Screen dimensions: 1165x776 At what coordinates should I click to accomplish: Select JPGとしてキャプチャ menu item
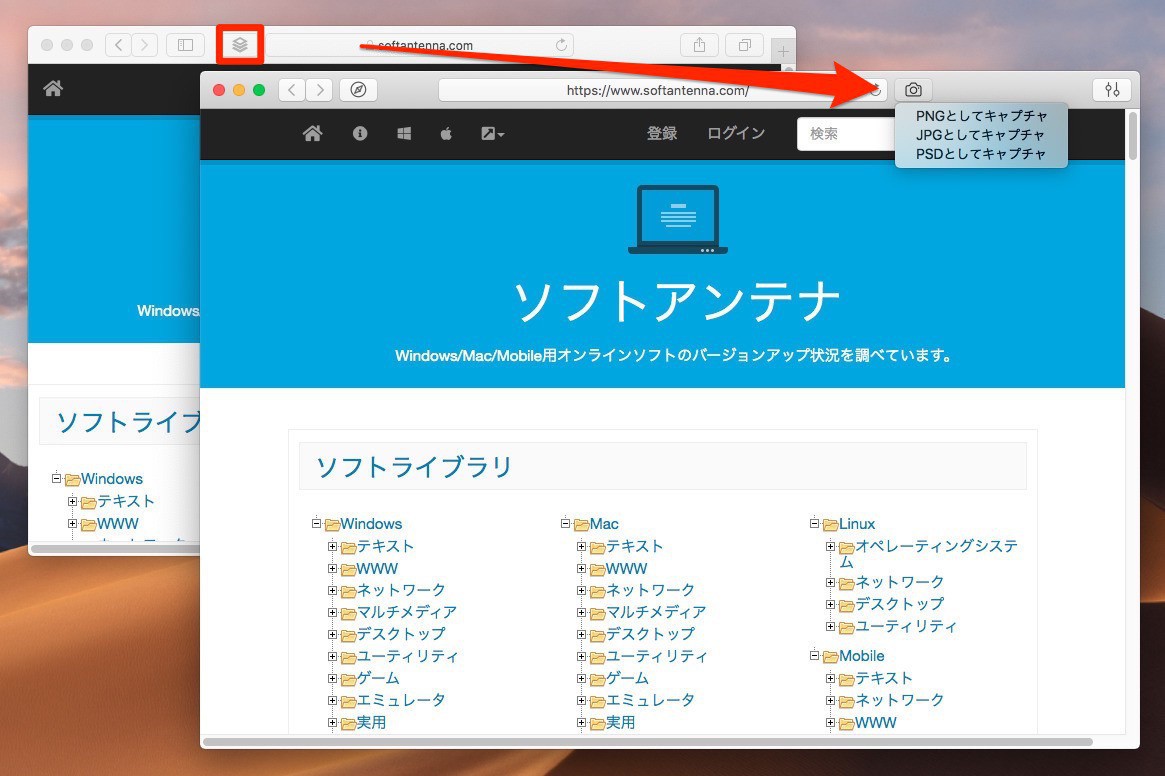980,135
